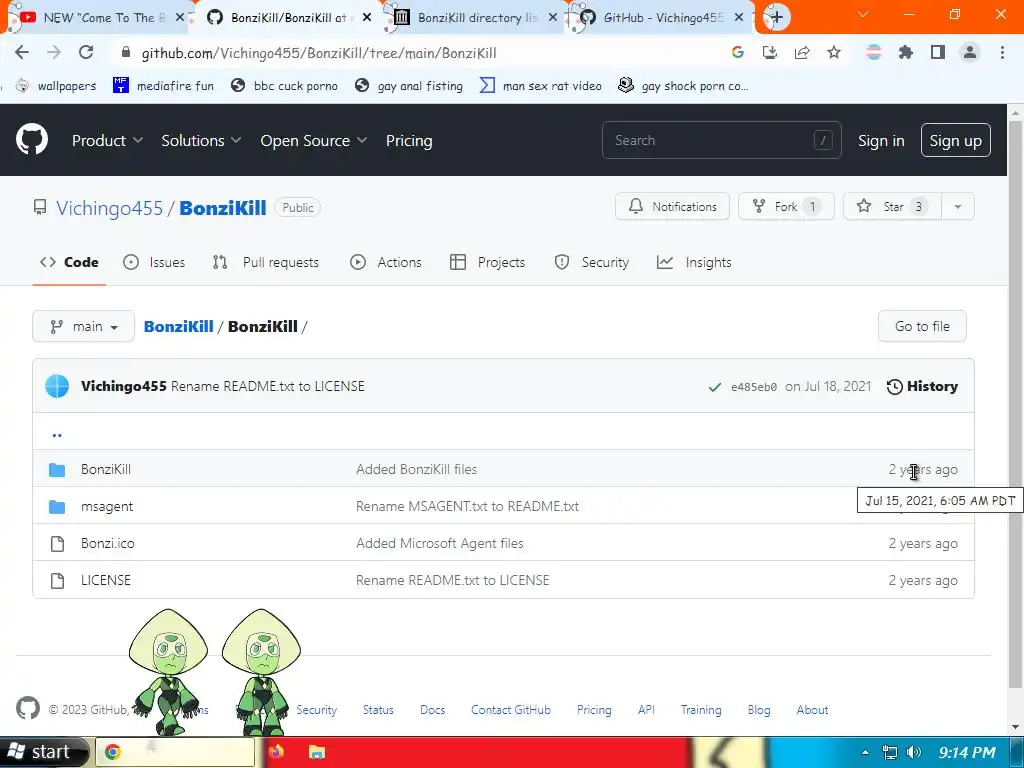Switch to the Actions tab
Image resolution: width=1024 pixels, height=768 pixels.
click(386, 262)
